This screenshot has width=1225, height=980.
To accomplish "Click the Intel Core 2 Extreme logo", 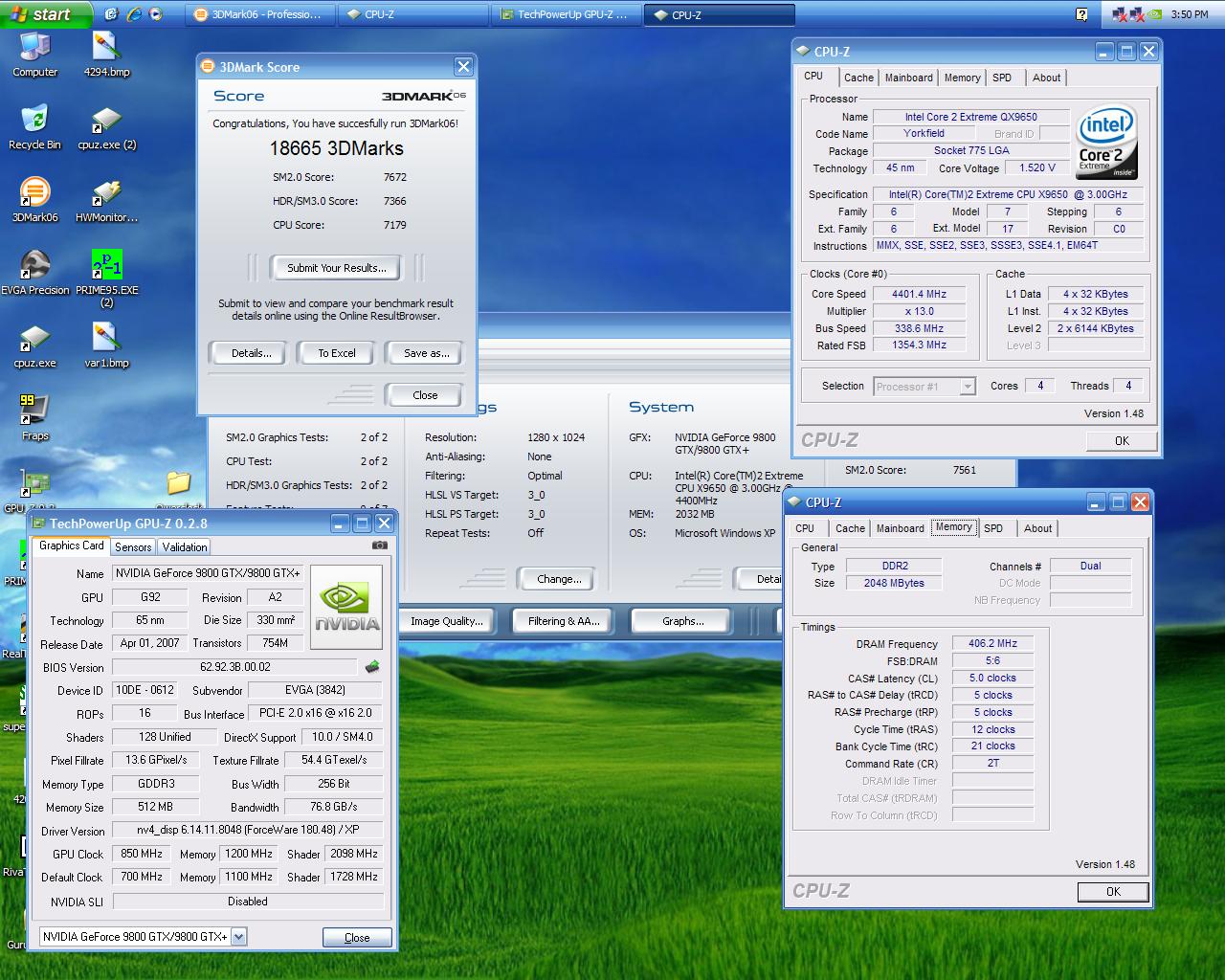I will pyautogui.click(x=1106, y=141).
